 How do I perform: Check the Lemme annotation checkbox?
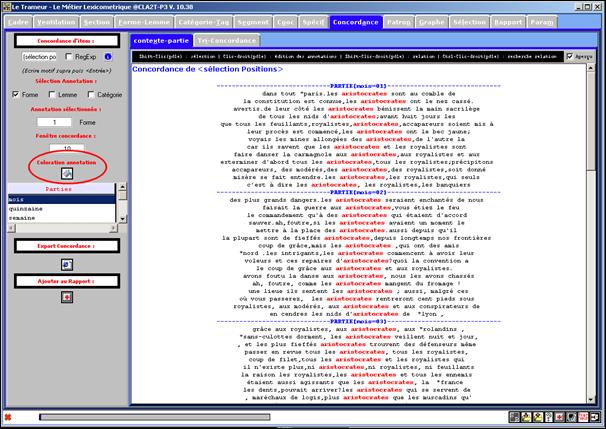tap(52, 94)
